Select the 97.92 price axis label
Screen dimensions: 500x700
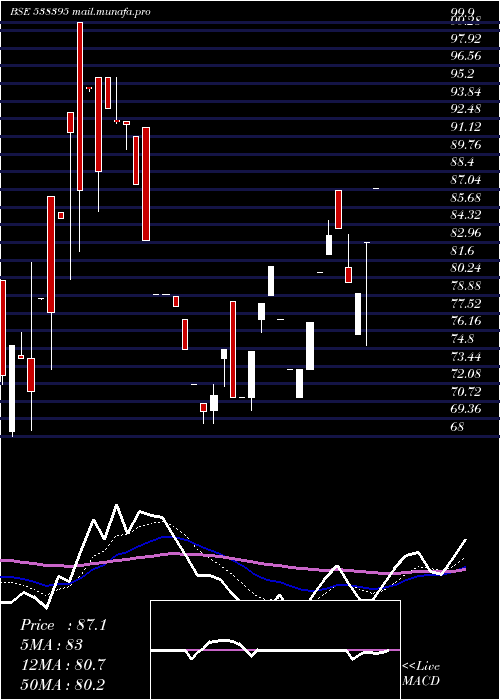(x=466, y=39)
